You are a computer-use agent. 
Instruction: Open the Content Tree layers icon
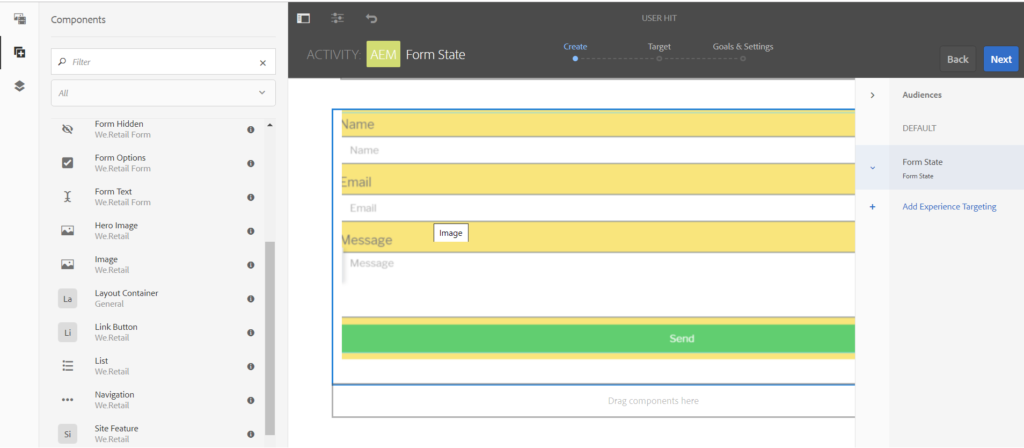pos(20,86)
